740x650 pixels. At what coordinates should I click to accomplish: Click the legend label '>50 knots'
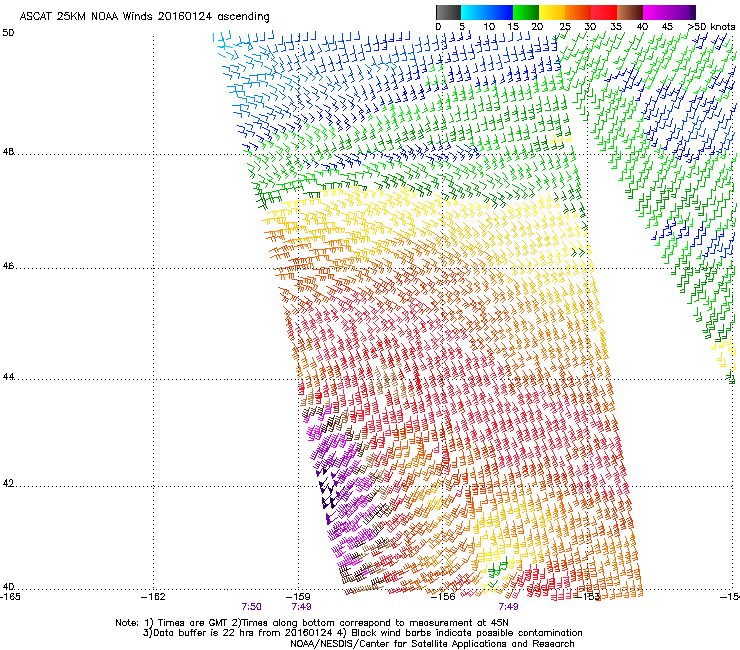point(711,27)
